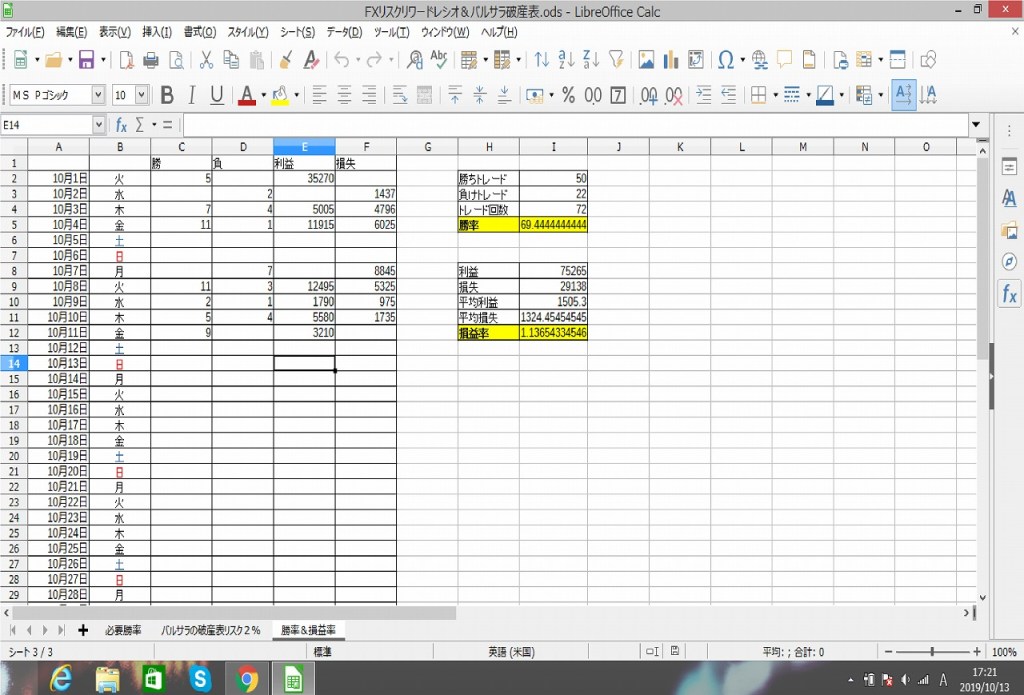
Task: Open the Name Box dropdown
Action: (x=98, y=125)
